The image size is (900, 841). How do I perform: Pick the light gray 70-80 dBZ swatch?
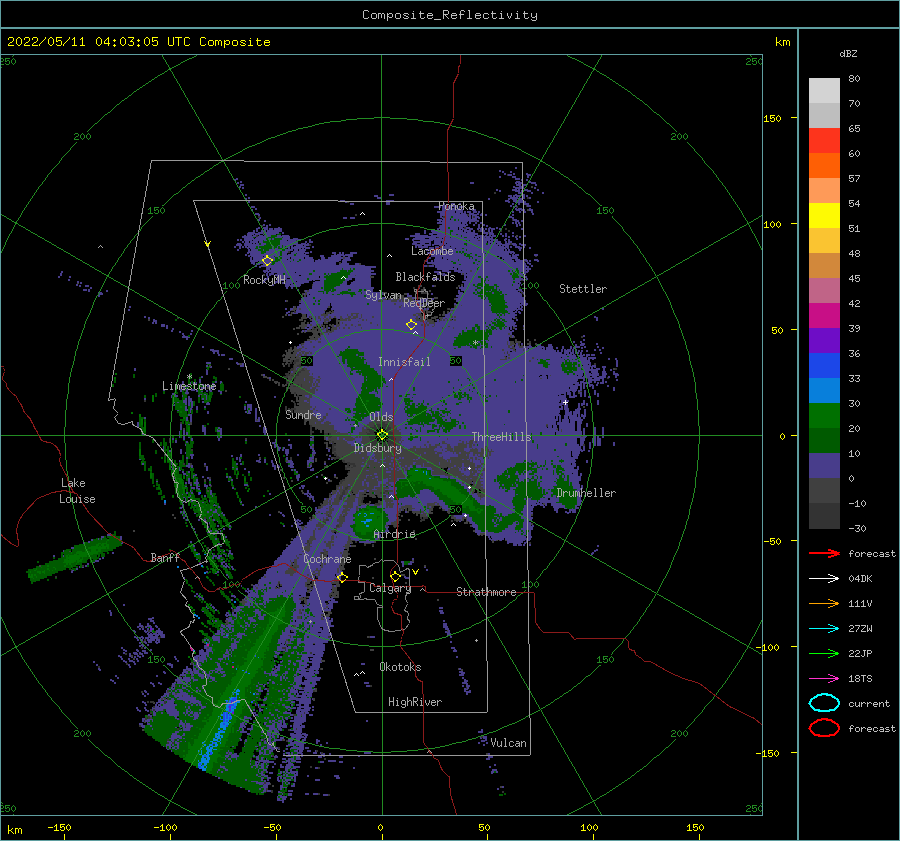pyautogui.click(x=824, y=91)
